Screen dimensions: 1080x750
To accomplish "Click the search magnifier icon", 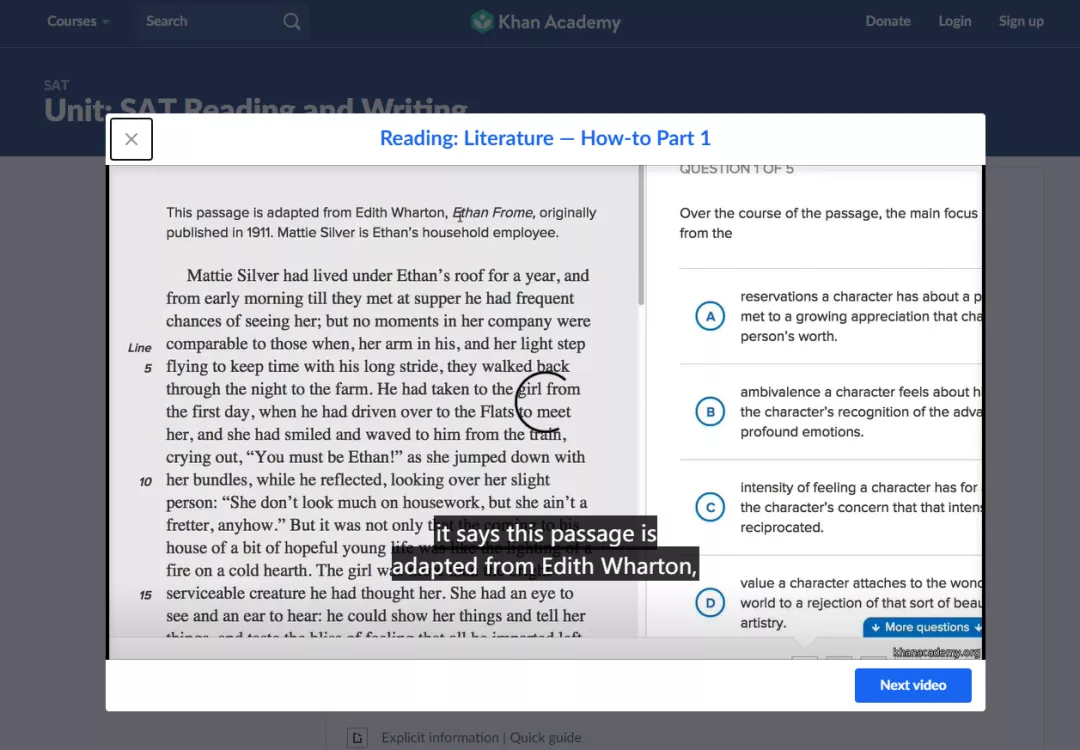I will point(292,21).
